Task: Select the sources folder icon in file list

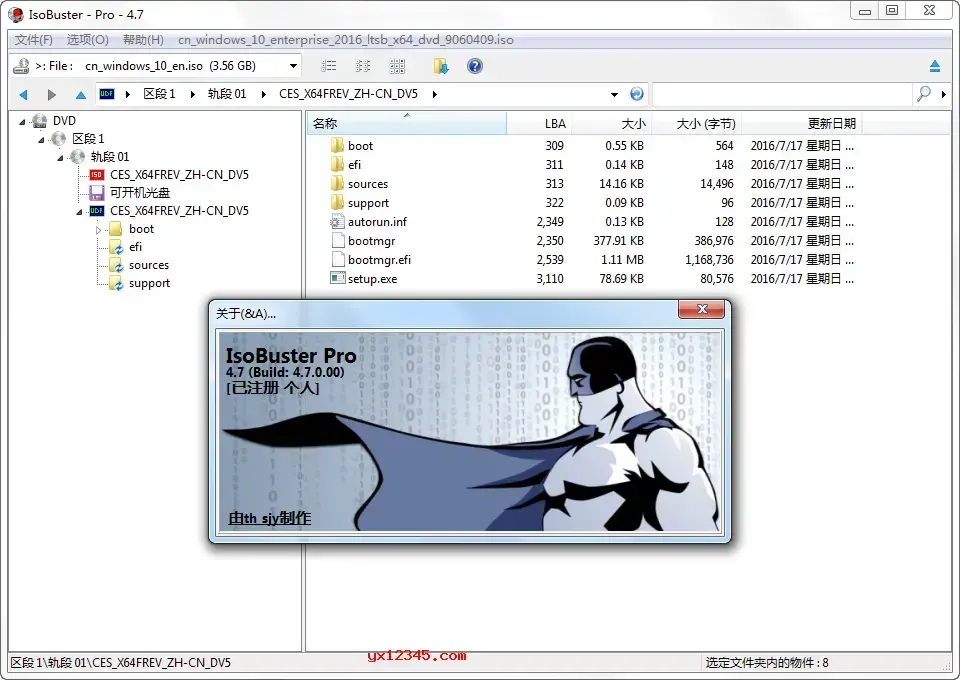Action: tap(337, 183)
